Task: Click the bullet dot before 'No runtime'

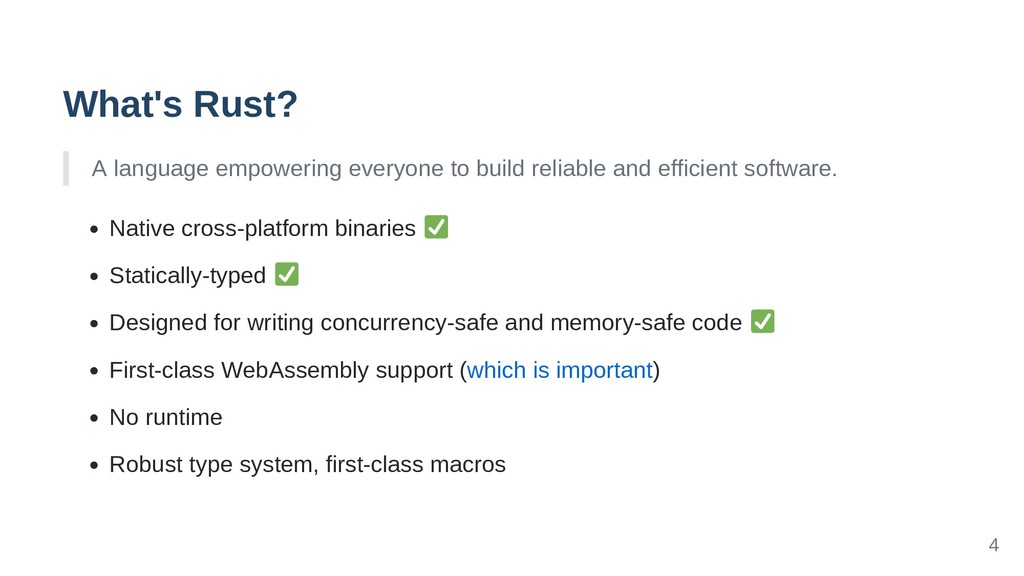Action: pos(95,418)
